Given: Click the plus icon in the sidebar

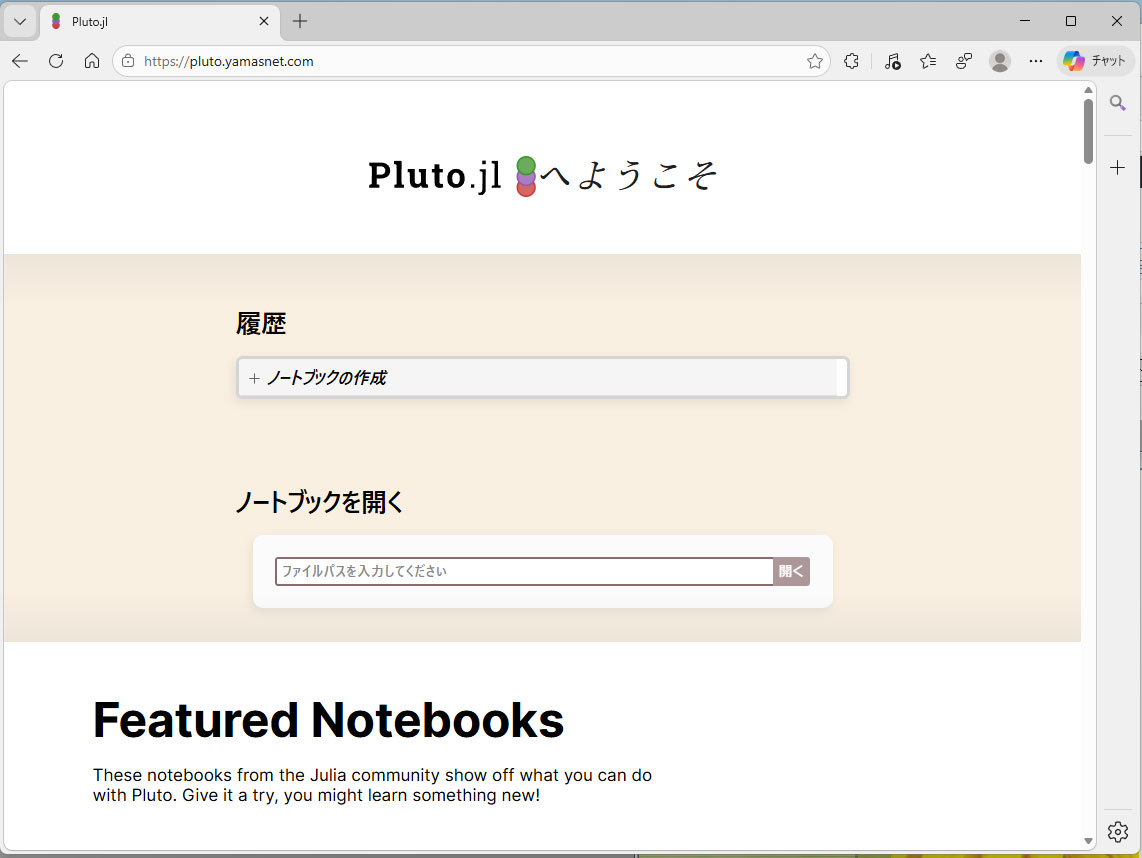Looking at the screenshot, I should tap(1118, 168).
